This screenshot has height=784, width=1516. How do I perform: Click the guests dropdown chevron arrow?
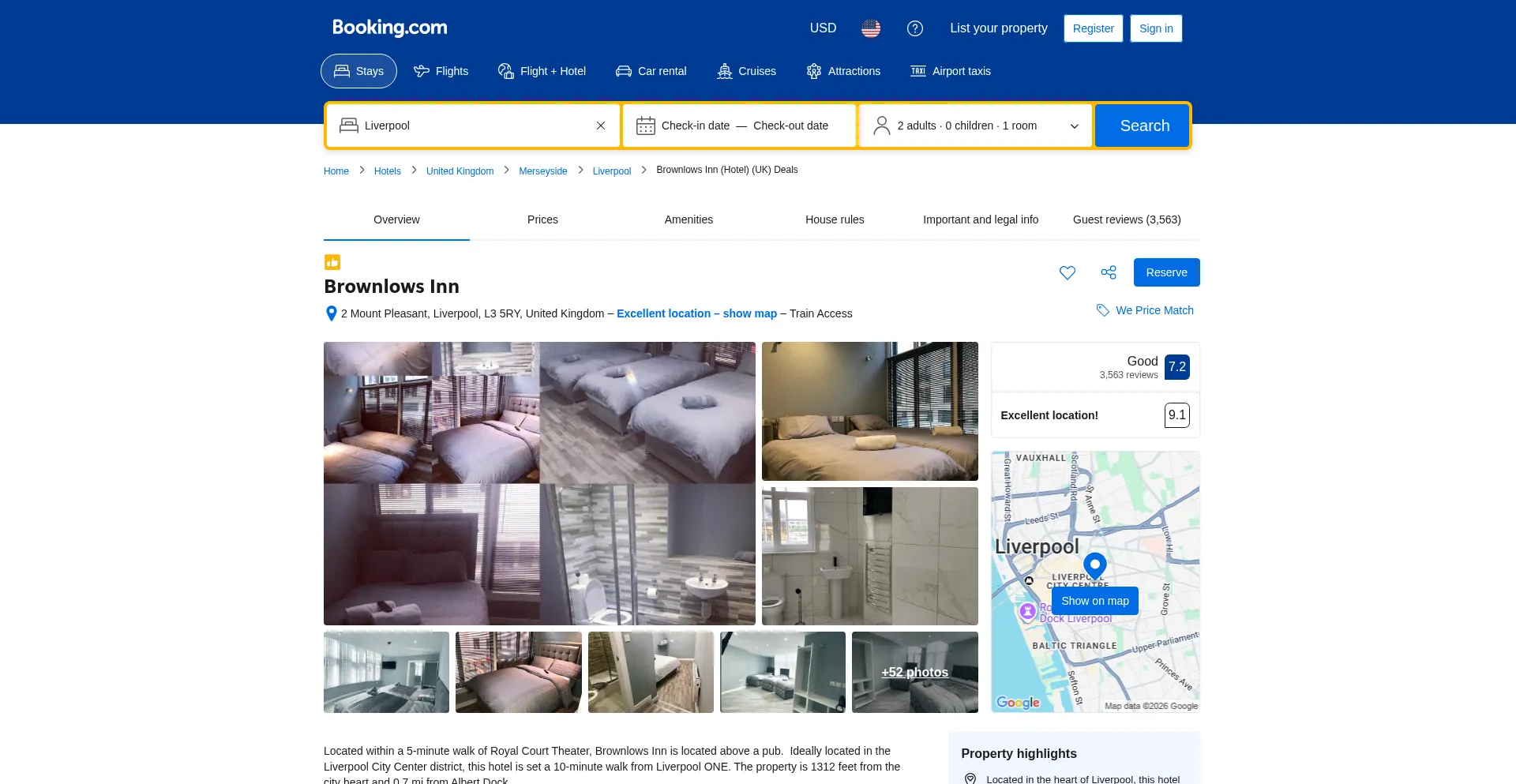click(1074, 126)
